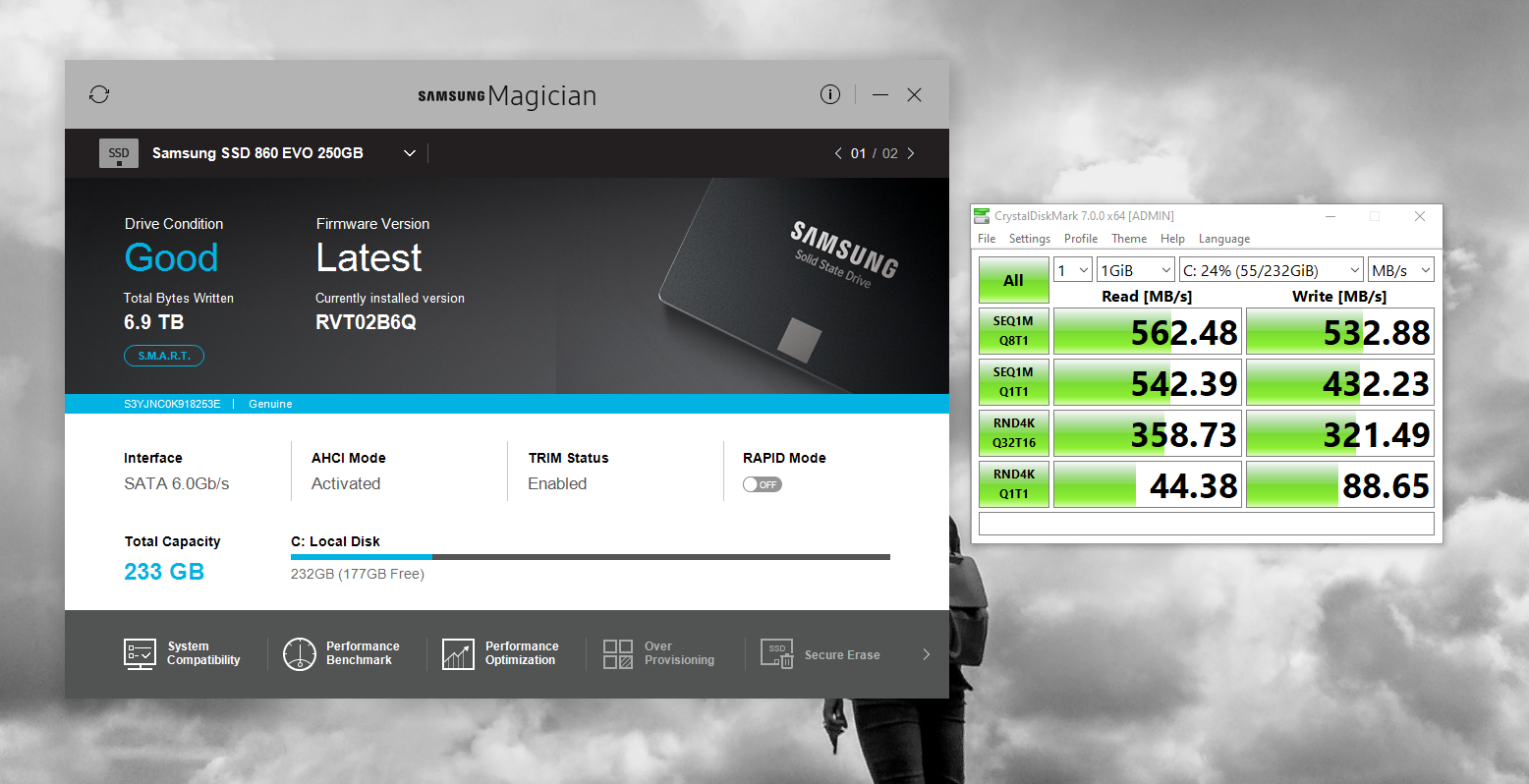Open the Language menu in CrystalDiskMark

point(1224,239)
